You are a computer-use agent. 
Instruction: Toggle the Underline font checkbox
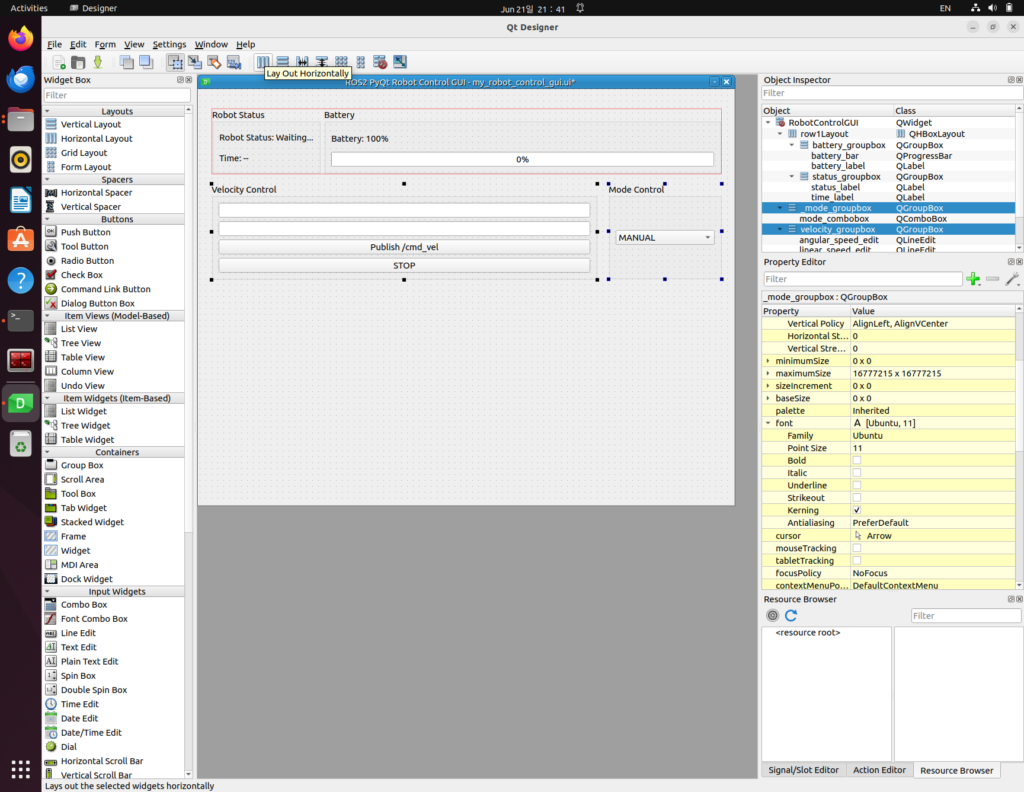(x=857, y=485)
